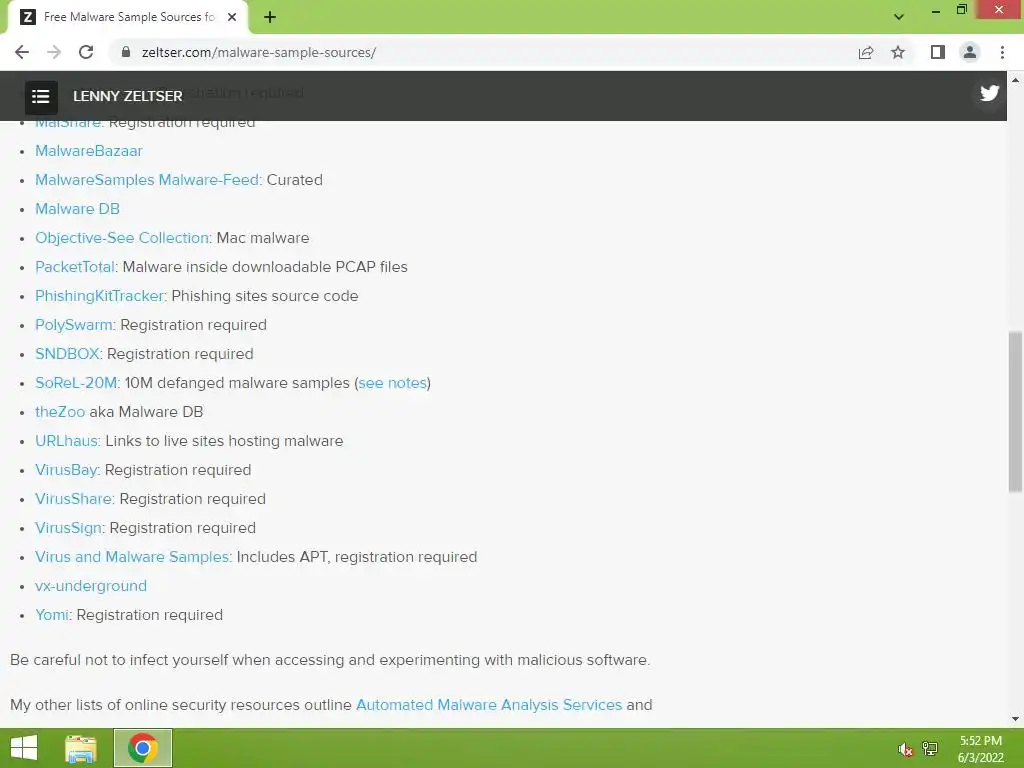Select the Free Malware Sample Sources tab

128,17
